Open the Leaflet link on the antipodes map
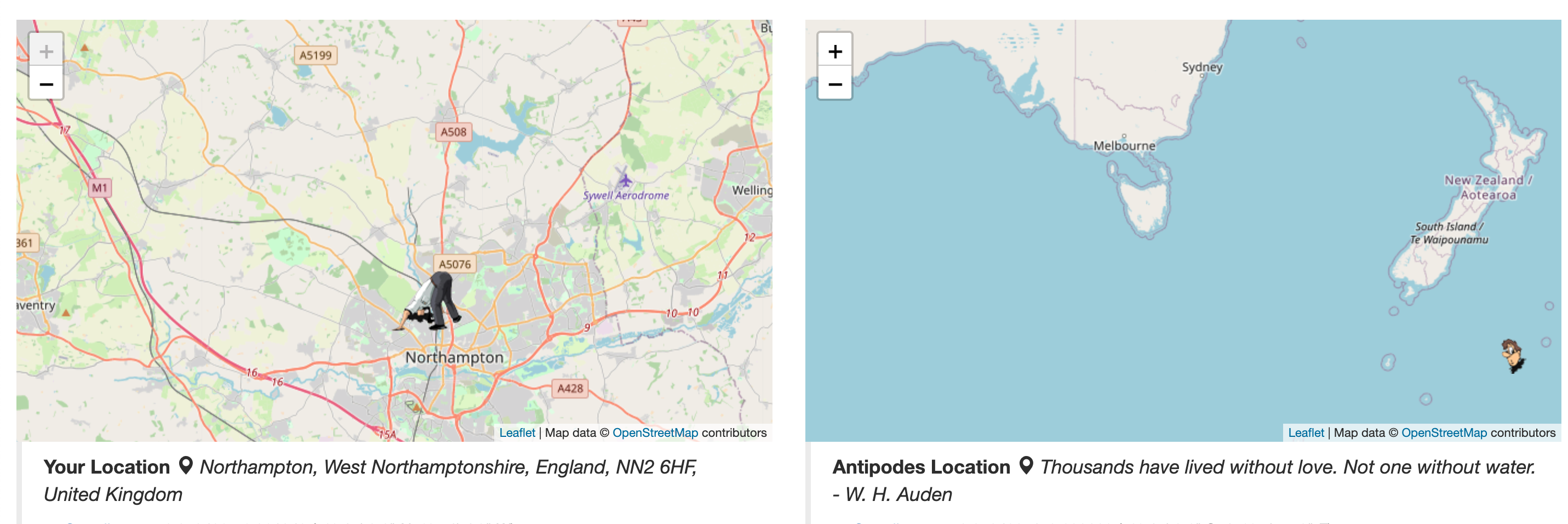This screenshot has width=1568, height=524. [x=1306, y=432]
